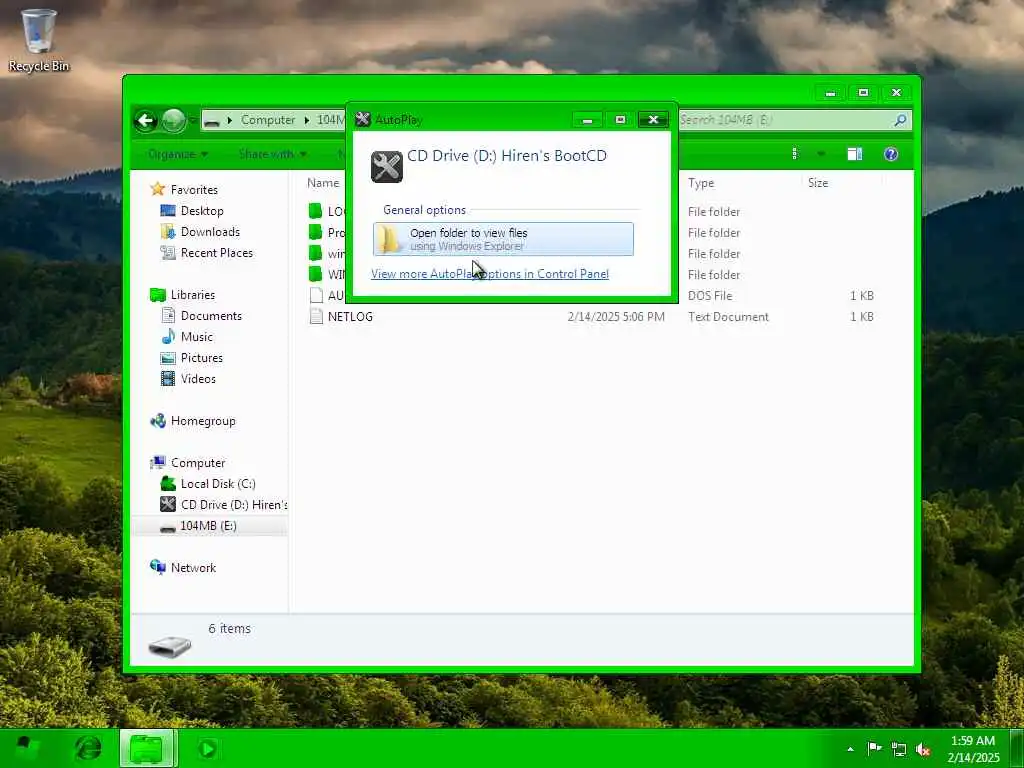The image size is (1024, 768).
Task: Open the Music library
Action: 197,337
